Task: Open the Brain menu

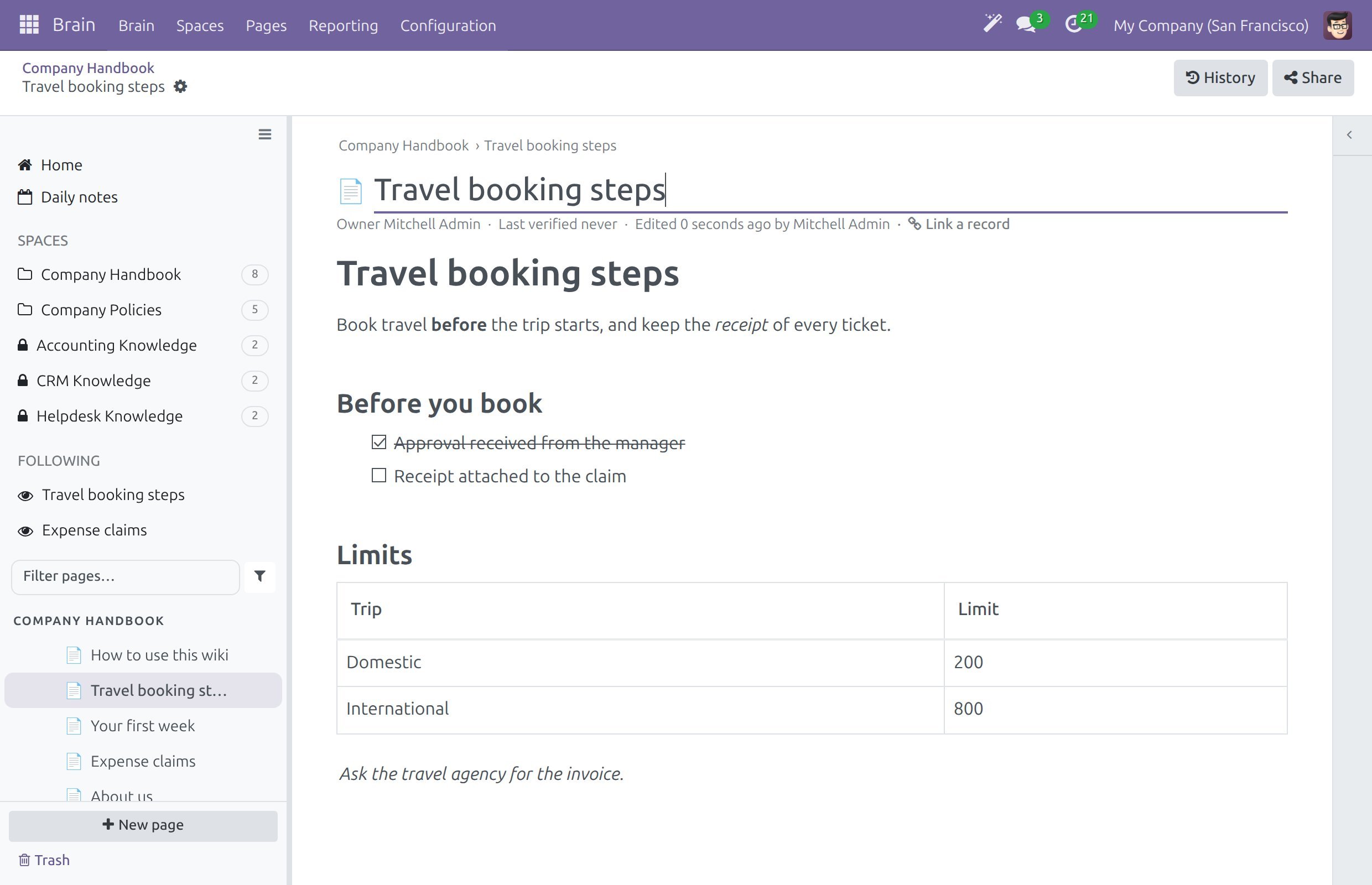Action: click(x=136, y=25)
